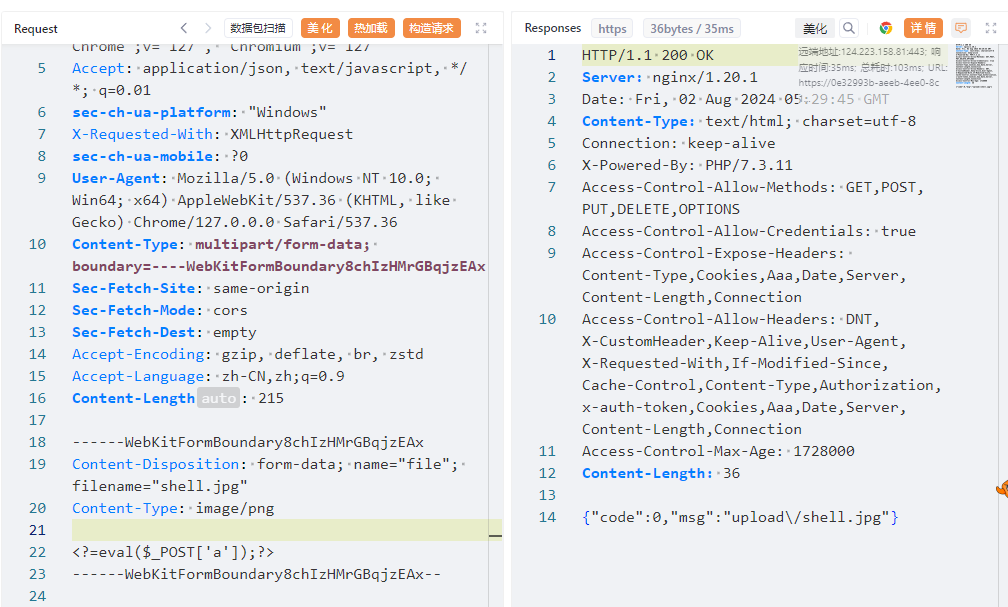Screen dimensions: 1008x607
Task: Click response Content-Type: text/html line
Action: [749, 121]
